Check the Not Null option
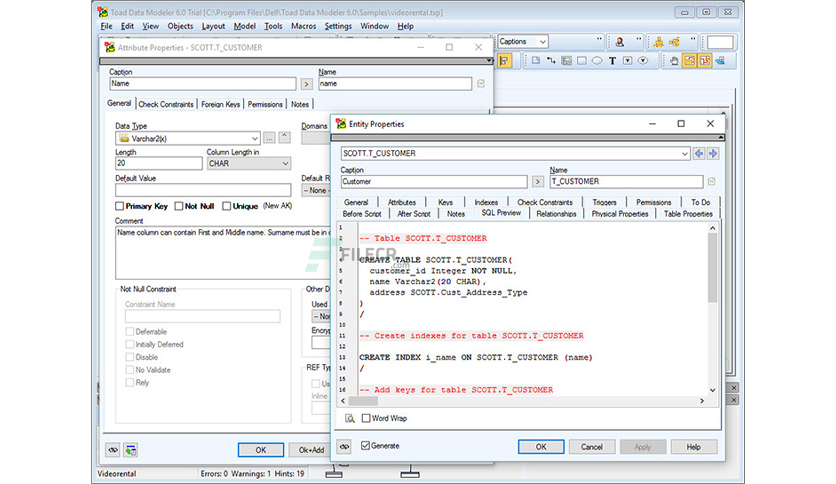This screenshot has width=836, height=484. point(179,206)
